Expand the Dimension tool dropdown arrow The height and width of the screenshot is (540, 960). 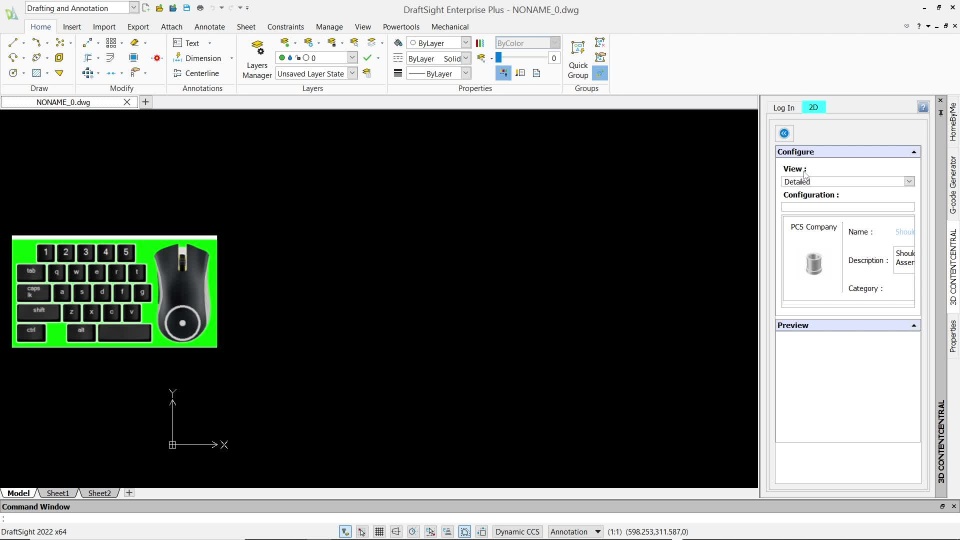click(231, 58)
